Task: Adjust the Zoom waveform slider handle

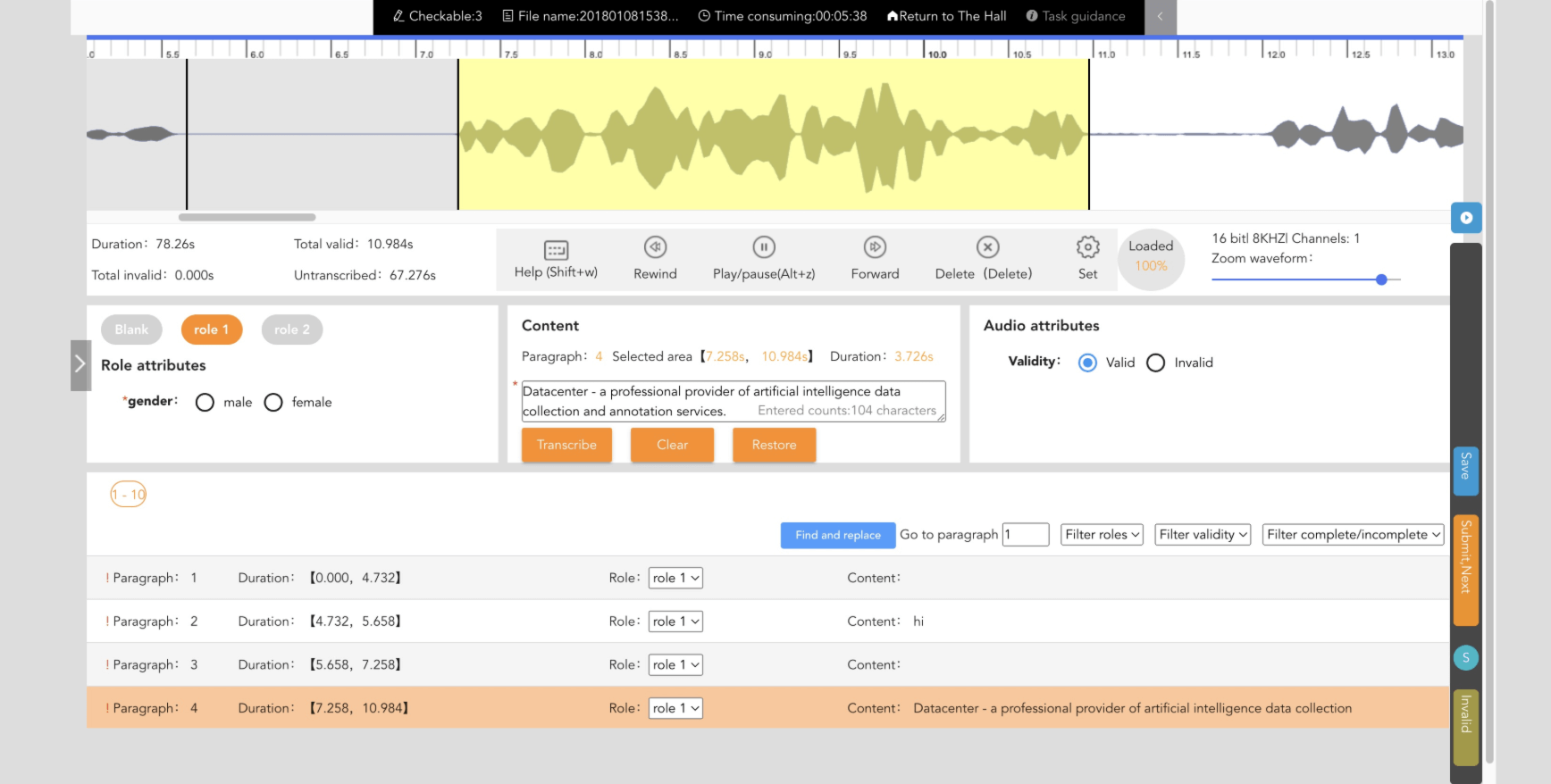Action: tap(1381, 279)
